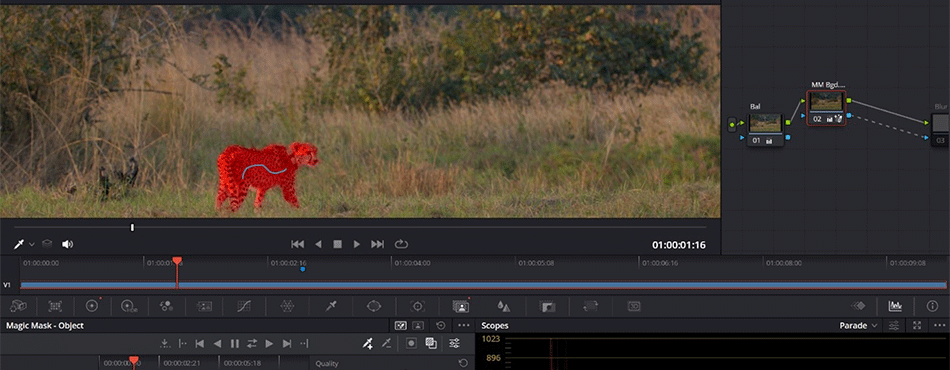The image size is (950, 370).
Task: Select the Bal node 01
Action: click(765, 129)
